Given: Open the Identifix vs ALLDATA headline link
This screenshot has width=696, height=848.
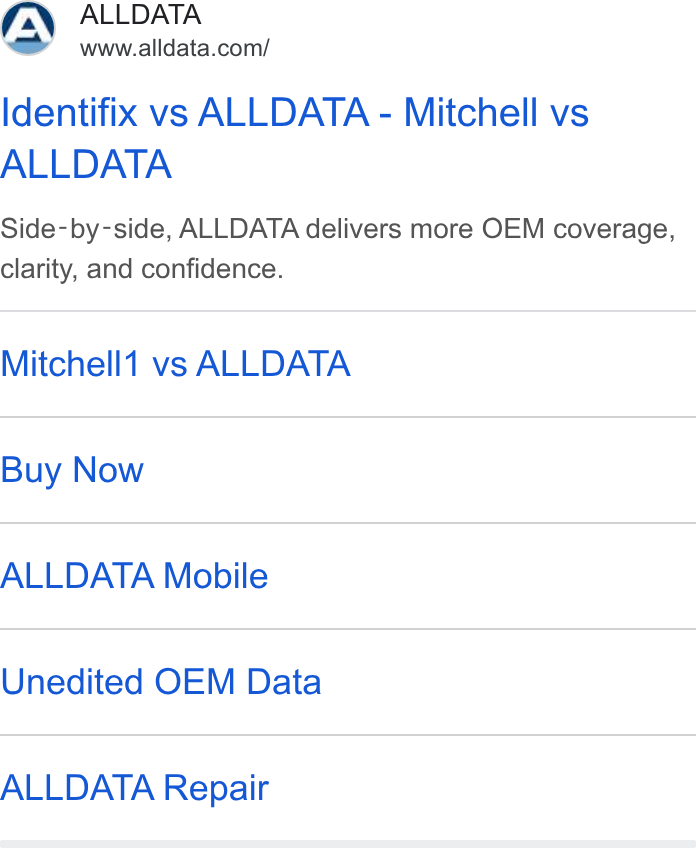Looking at the screenshot, I should click(x=294, y=138).
